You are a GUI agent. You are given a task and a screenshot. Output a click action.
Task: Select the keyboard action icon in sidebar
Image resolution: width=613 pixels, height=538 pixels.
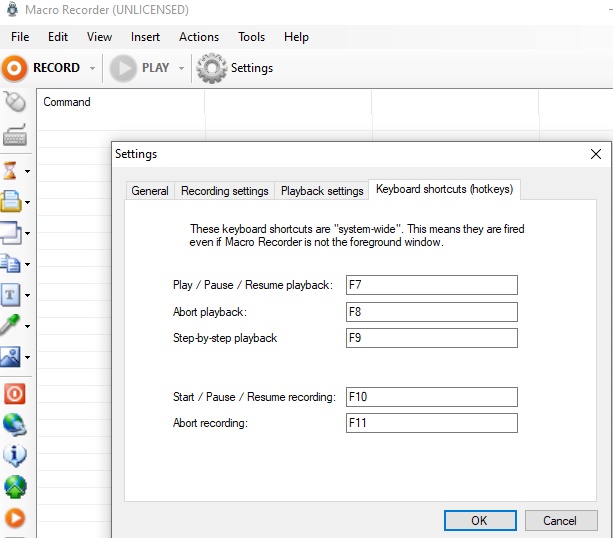pyautogui.click(x=15, y=135)
